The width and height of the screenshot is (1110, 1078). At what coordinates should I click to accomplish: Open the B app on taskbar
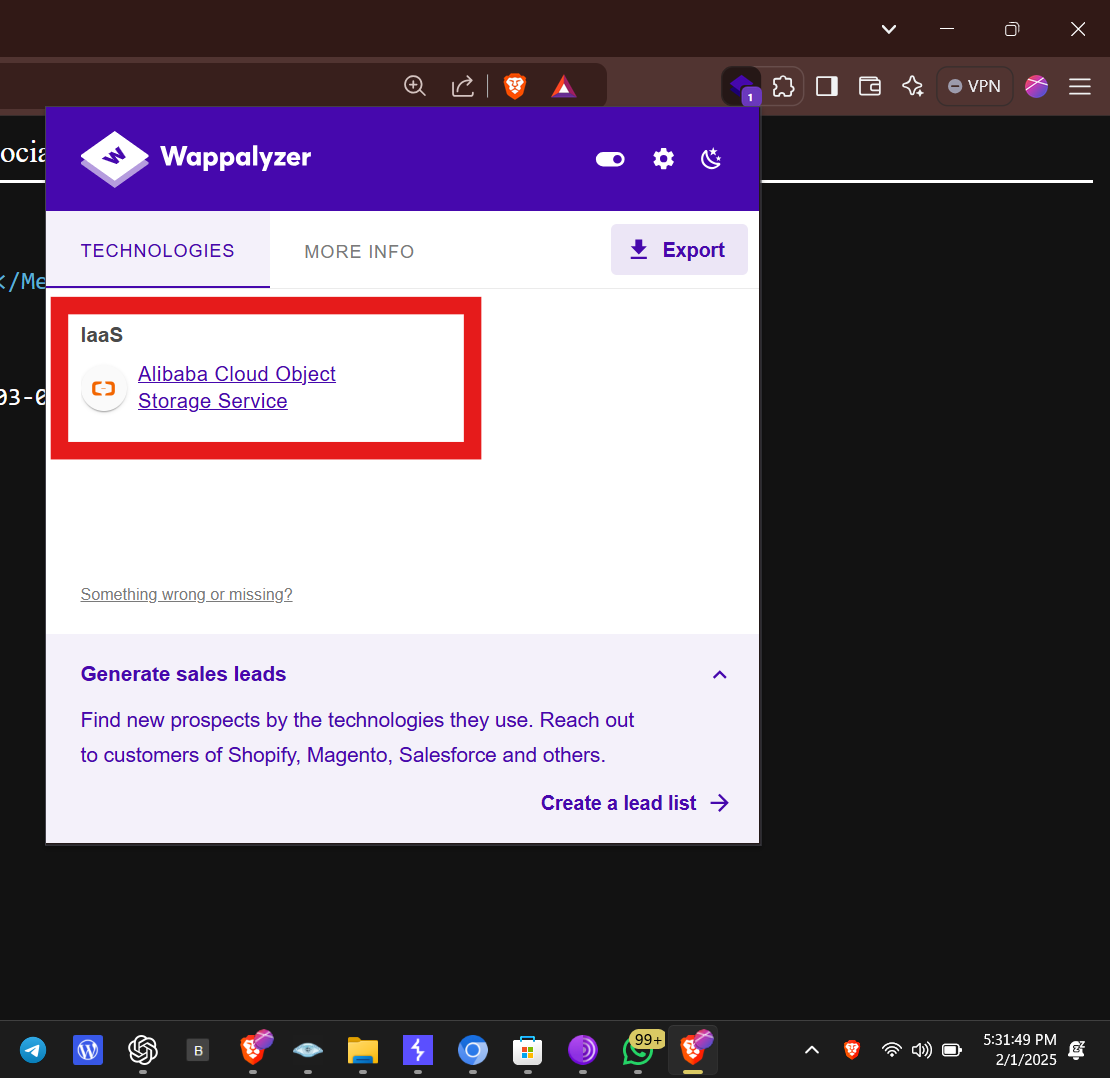click(x=198, y=1050)
